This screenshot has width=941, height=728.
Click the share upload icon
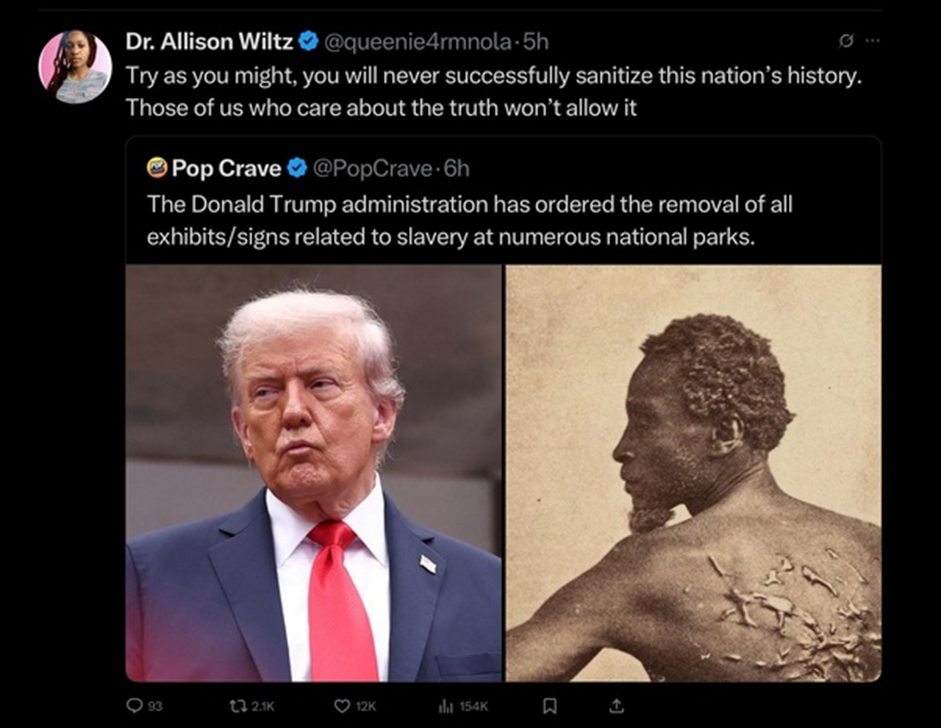(x=616, y=706)
